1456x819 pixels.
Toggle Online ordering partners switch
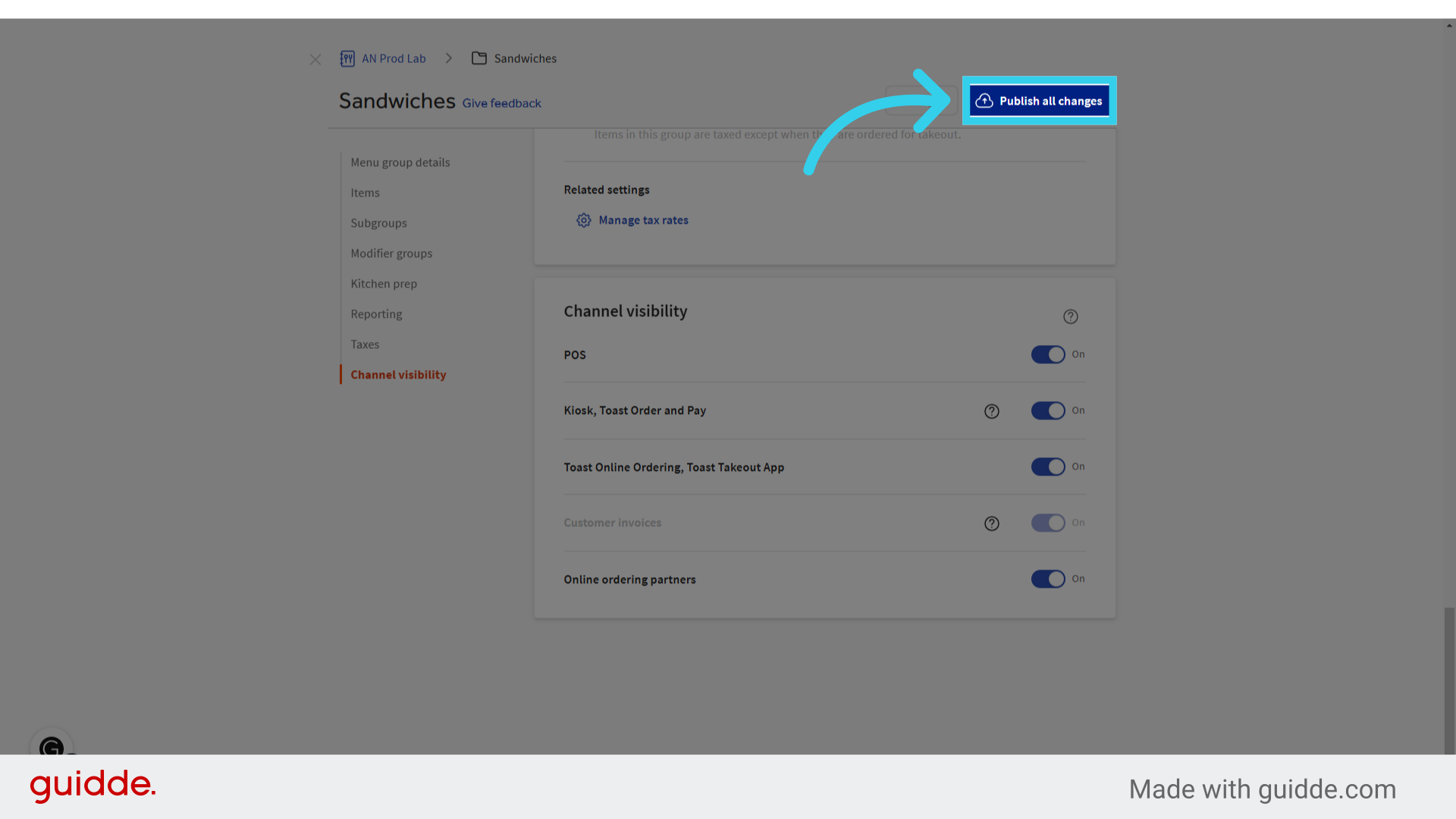pos(1048,579)
